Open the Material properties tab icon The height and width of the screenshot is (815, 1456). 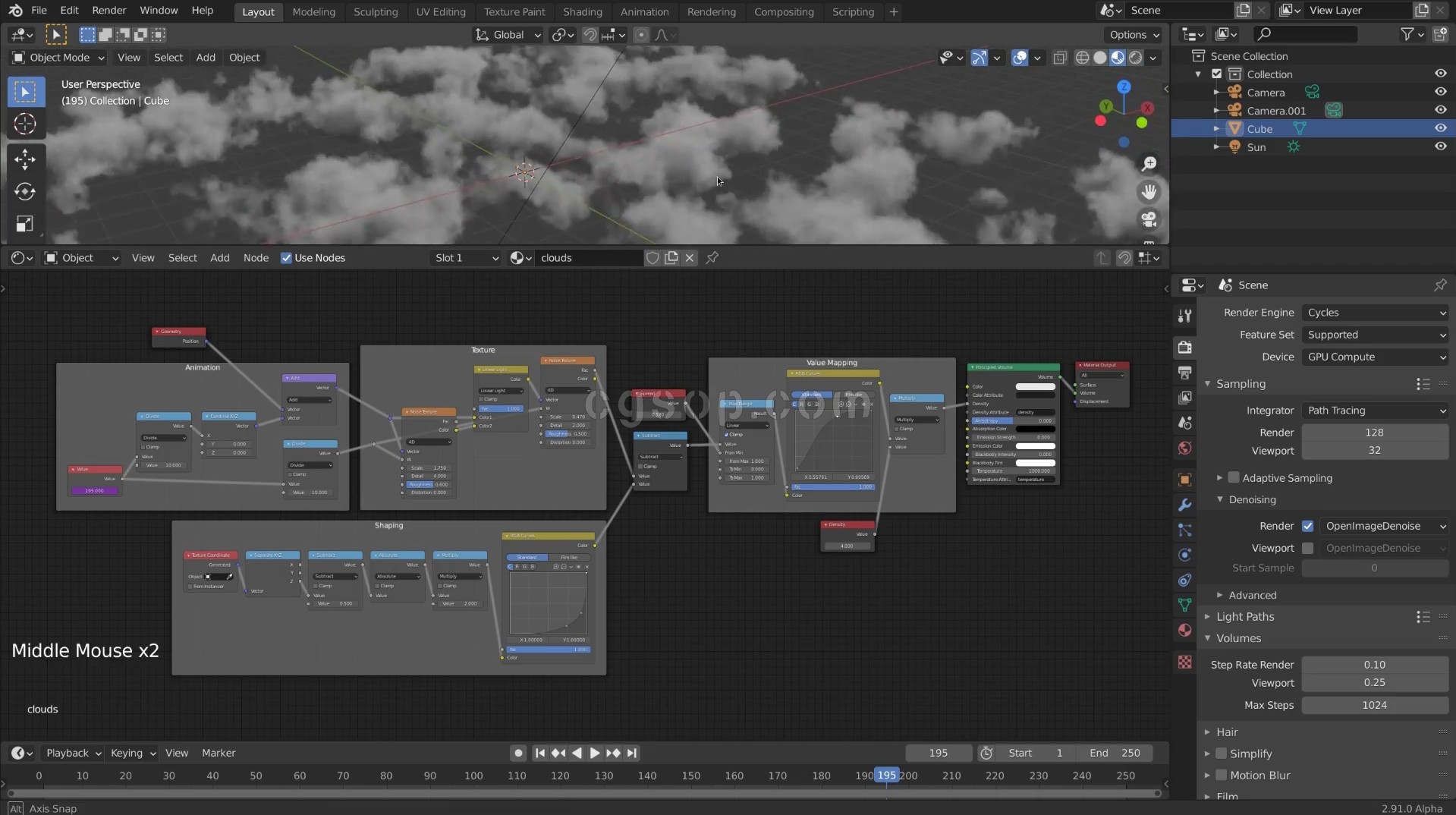click(1184, 631)
